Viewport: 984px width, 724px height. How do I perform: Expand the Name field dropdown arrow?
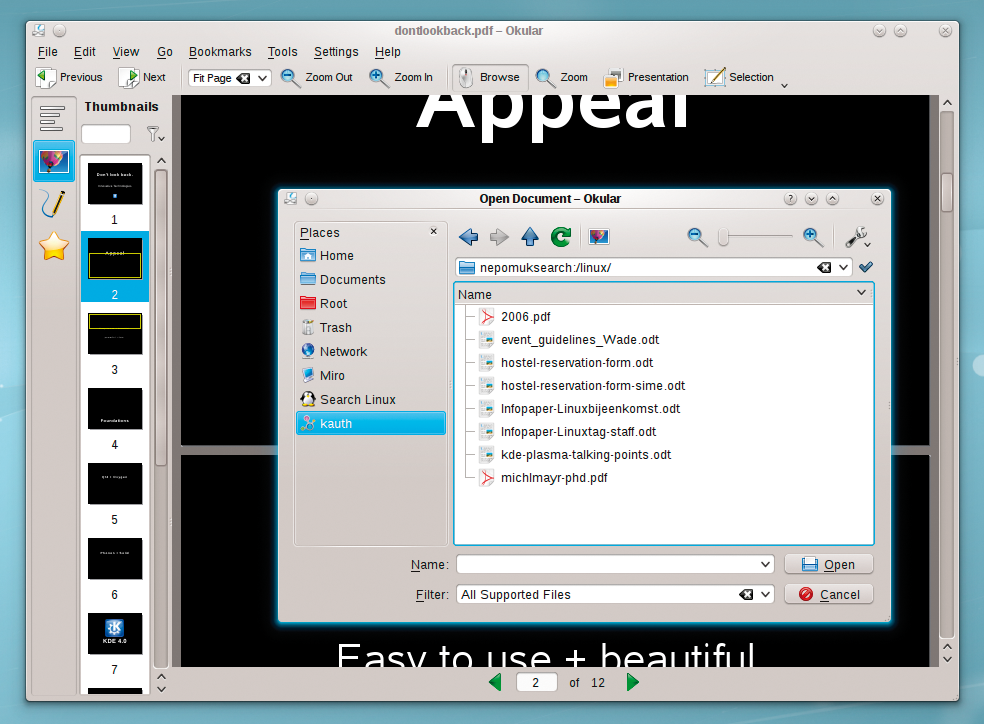point(766,565)
